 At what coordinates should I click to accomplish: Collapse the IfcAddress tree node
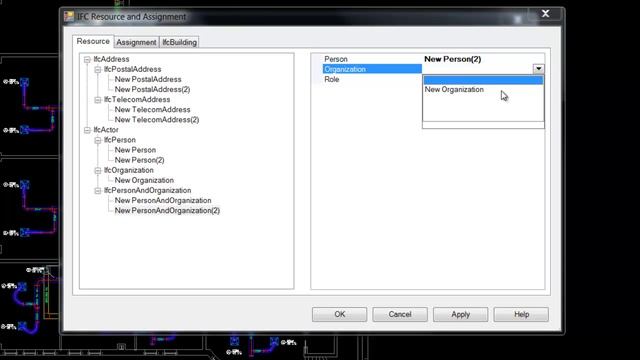pos(87,60)
